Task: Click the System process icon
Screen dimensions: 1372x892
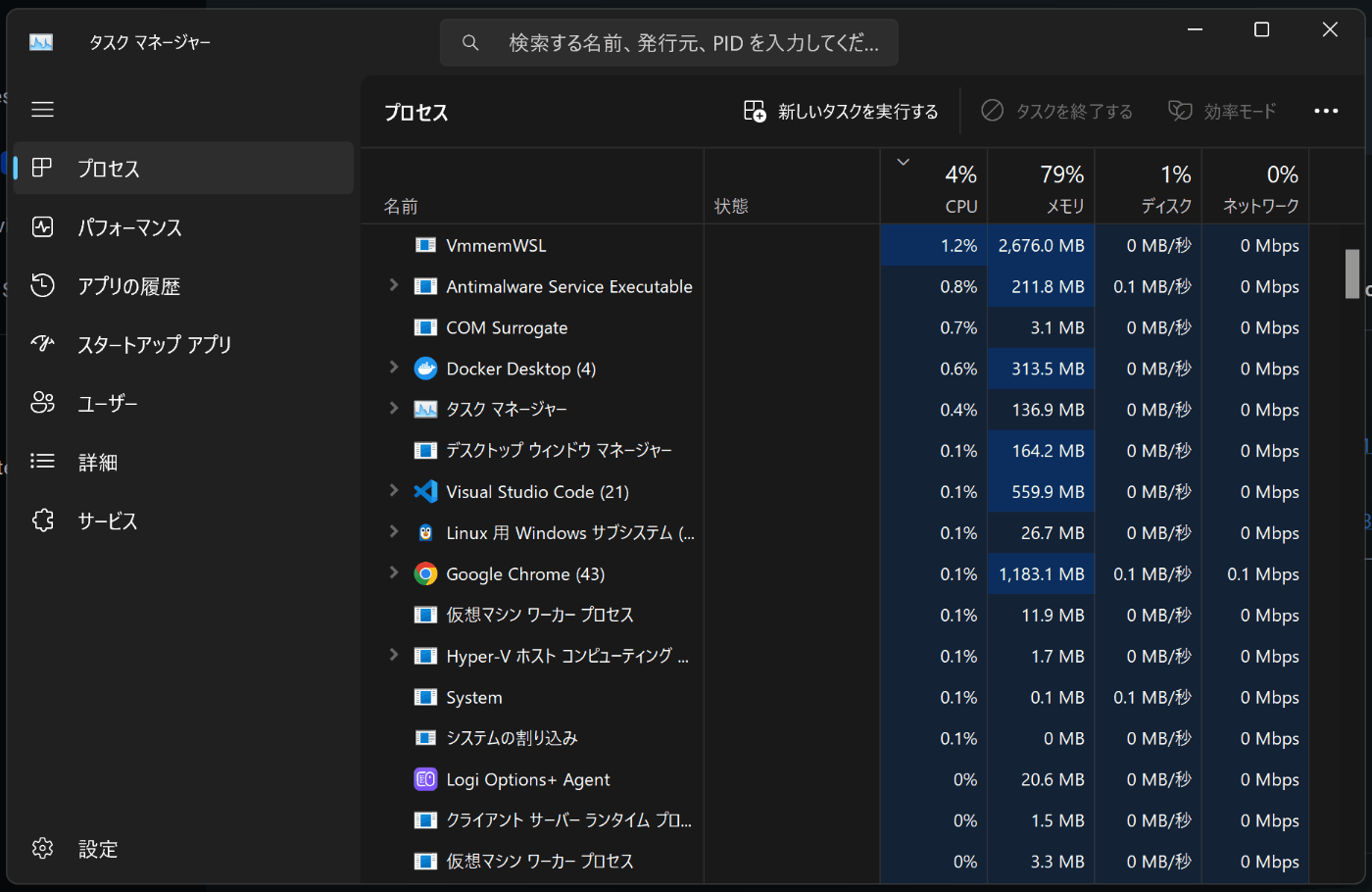Action: (x=425, y=698)
